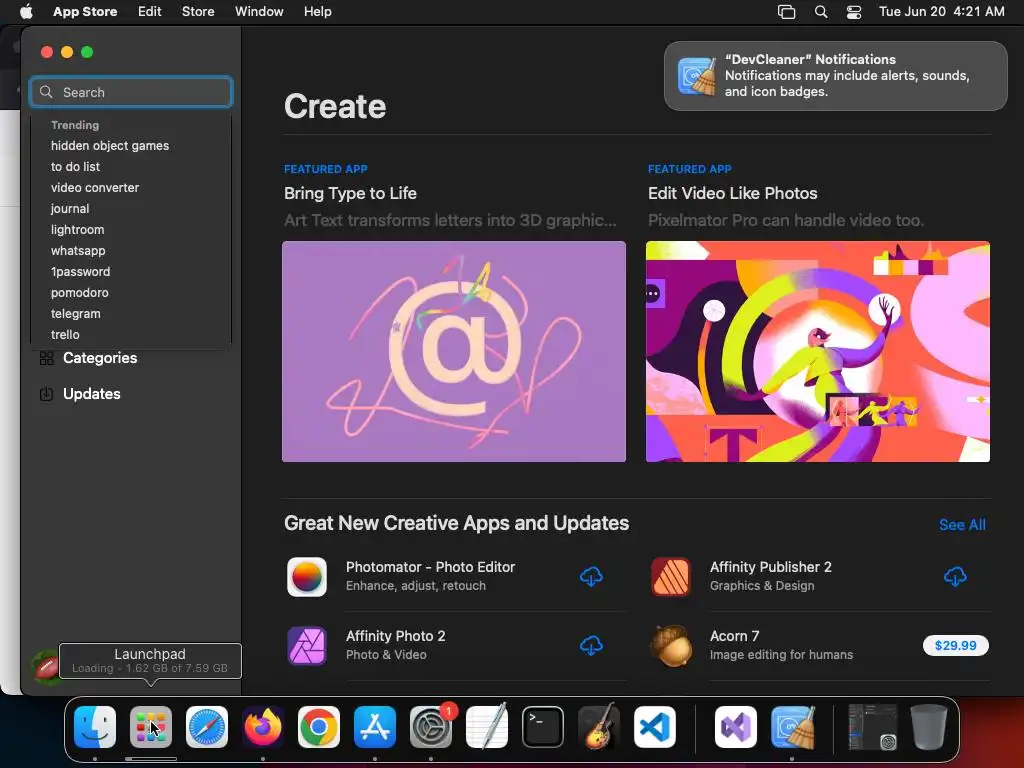Open the Apple menu
Image resolution: width=1024 pixels, height=768 pixels.
[26, 12]
